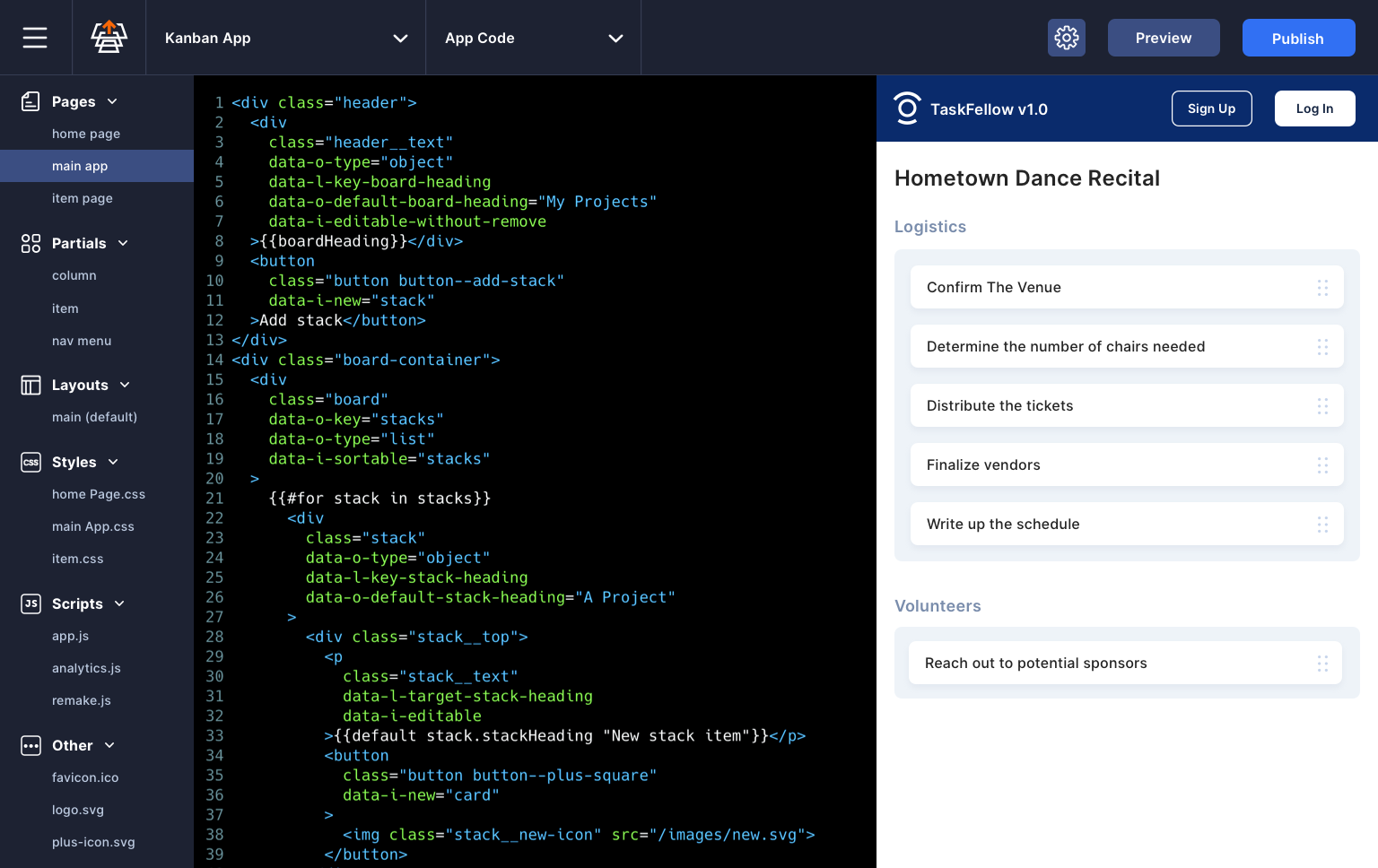Grab the drag handle on Confirm The Venue
The width and height of the screenshot is (1378, 868).
(1323, 288)
